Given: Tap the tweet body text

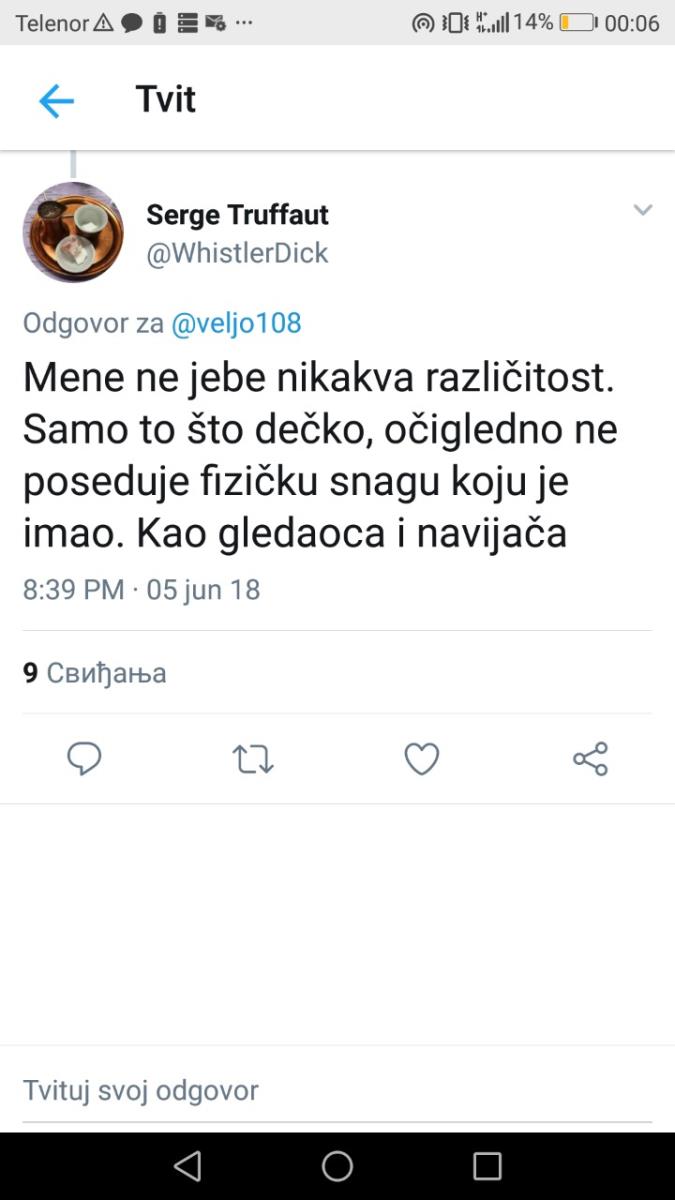Looking at the screenshot, I should (x=320, y=453).
